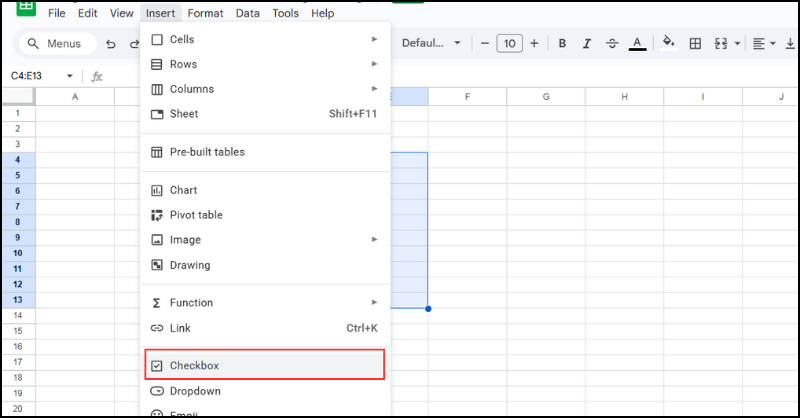Click the Pivot table icon
800x418 pixels.
coord(157,215)
